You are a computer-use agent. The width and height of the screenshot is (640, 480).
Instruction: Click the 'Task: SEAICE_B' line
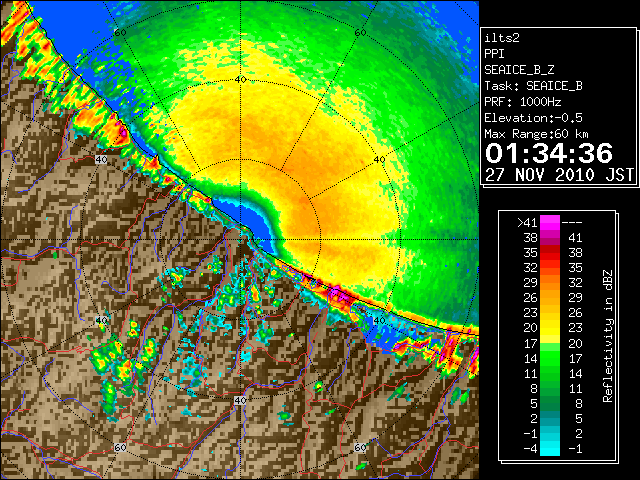533,86
